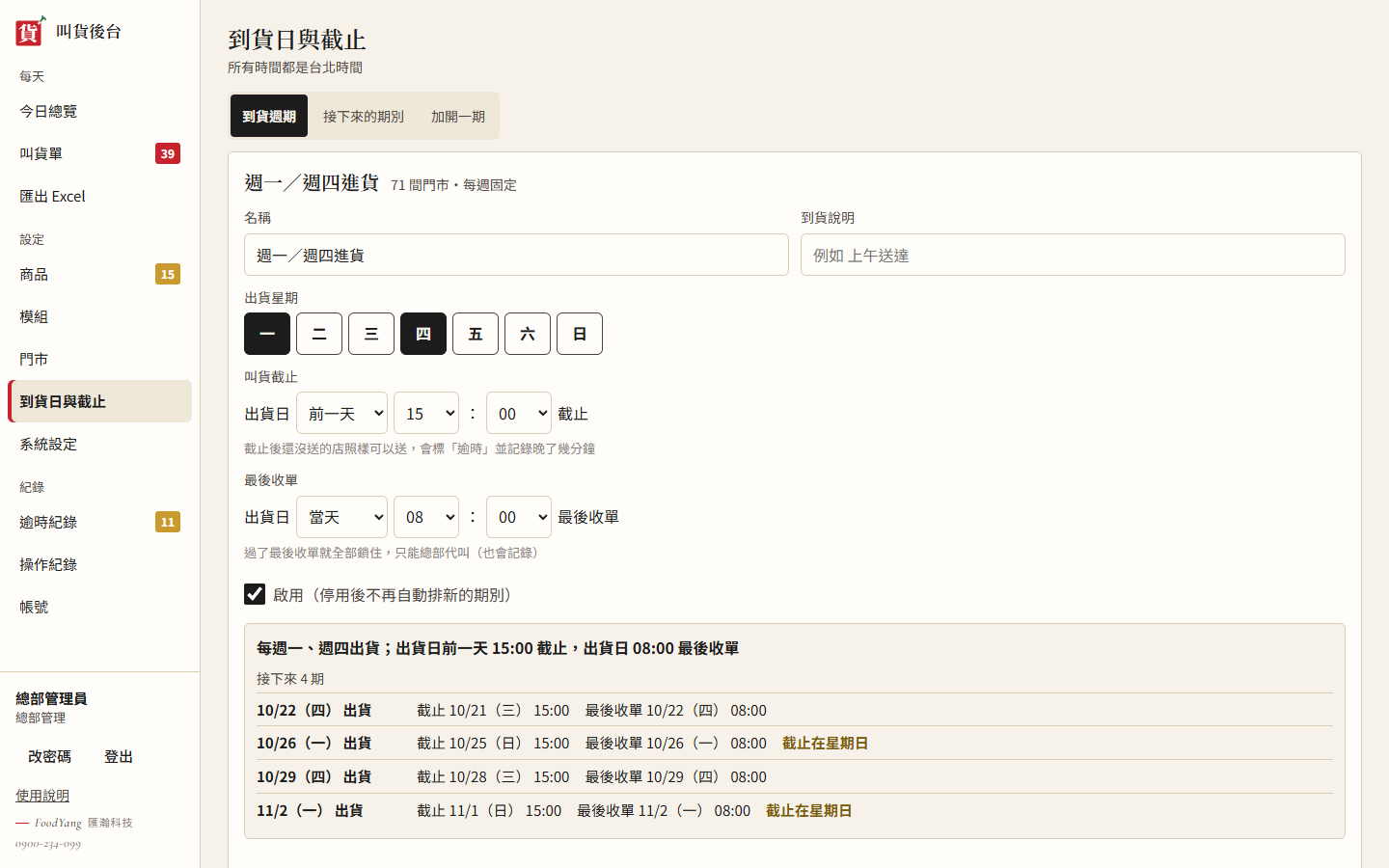This screenshot has width=1389, height=868.
Task: Click the 15 badge beside 商品
Action: (x=168, y=274)
